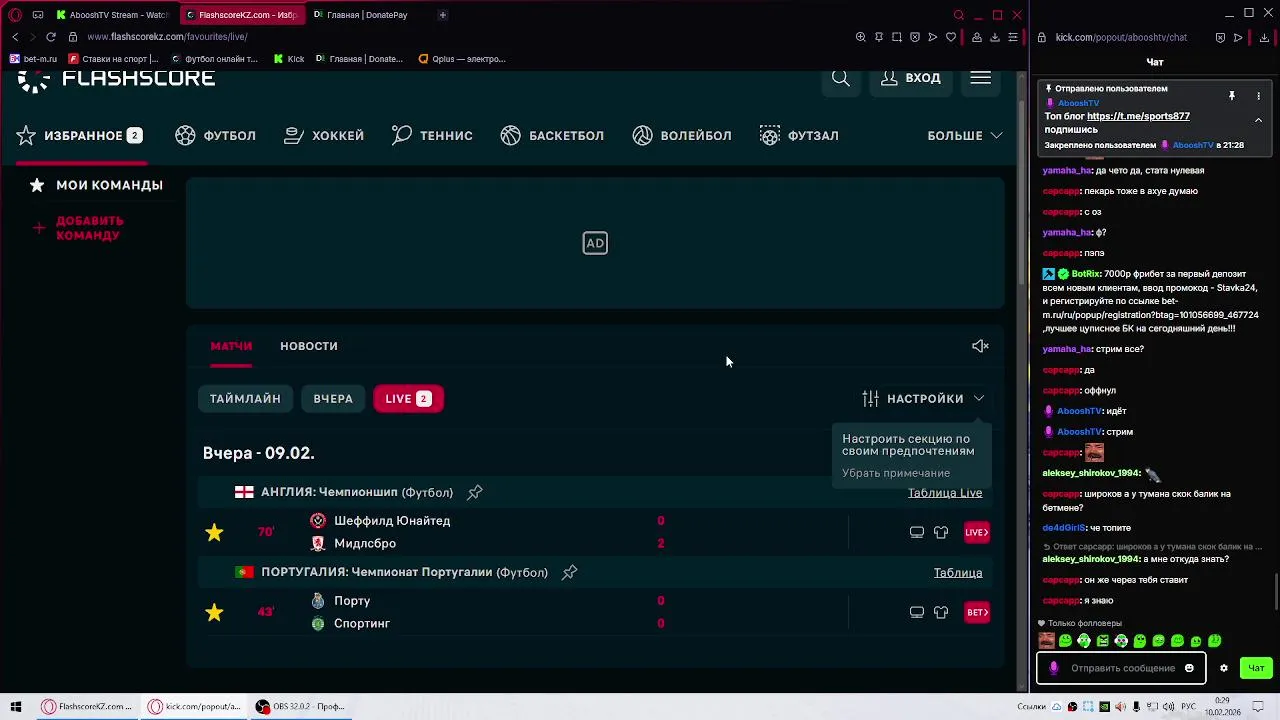This screenshot has width=1280, height=720.
Task: Open the Qplus bookmark
Action: click(x=462, y=59)
